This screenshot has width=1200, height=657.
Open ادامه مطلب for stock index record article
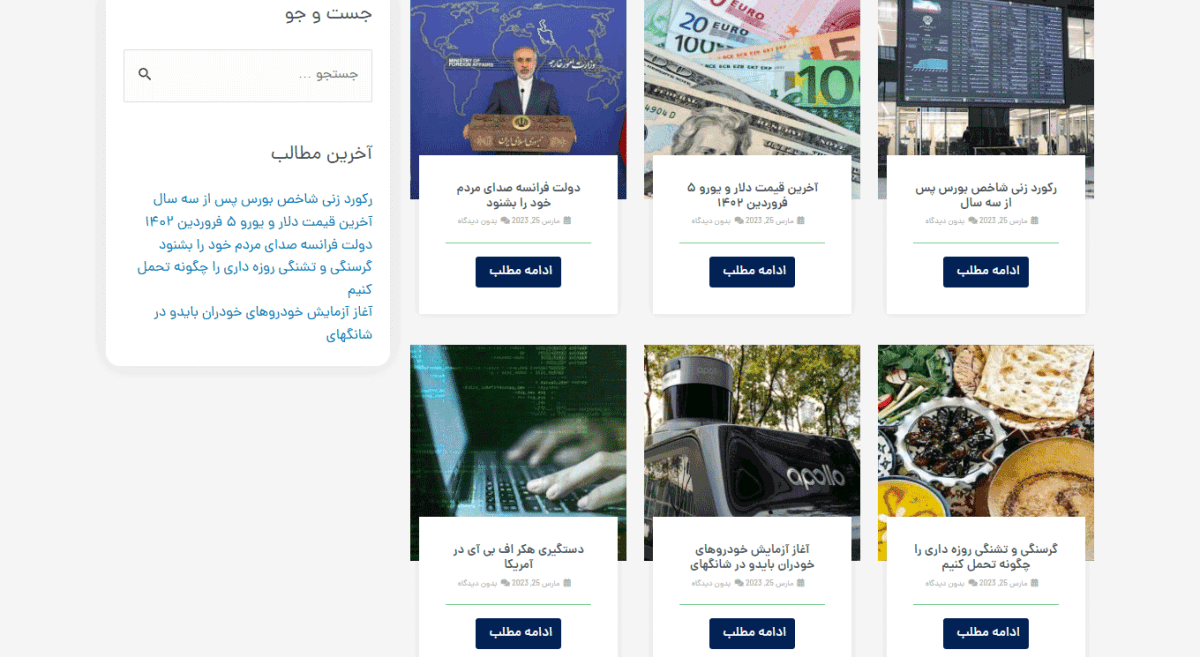coord(986,271)
